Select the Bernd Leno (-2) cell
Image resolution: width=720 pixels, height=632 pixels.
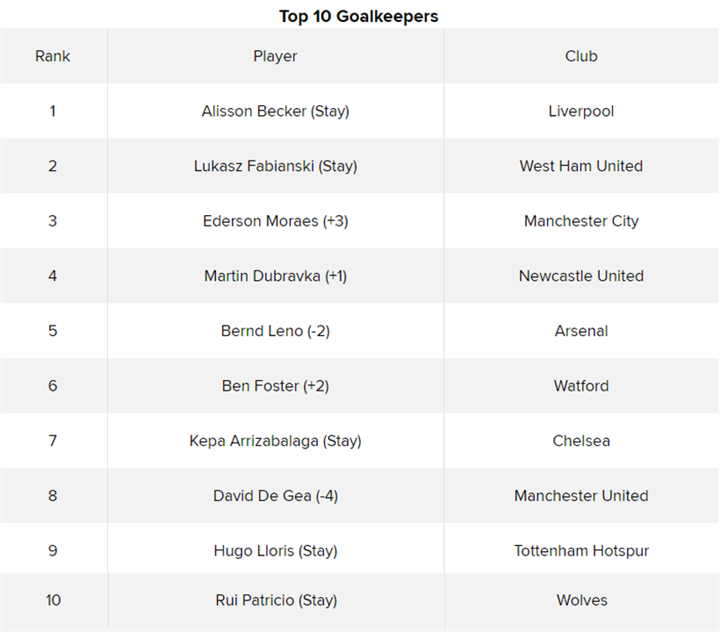275,331
